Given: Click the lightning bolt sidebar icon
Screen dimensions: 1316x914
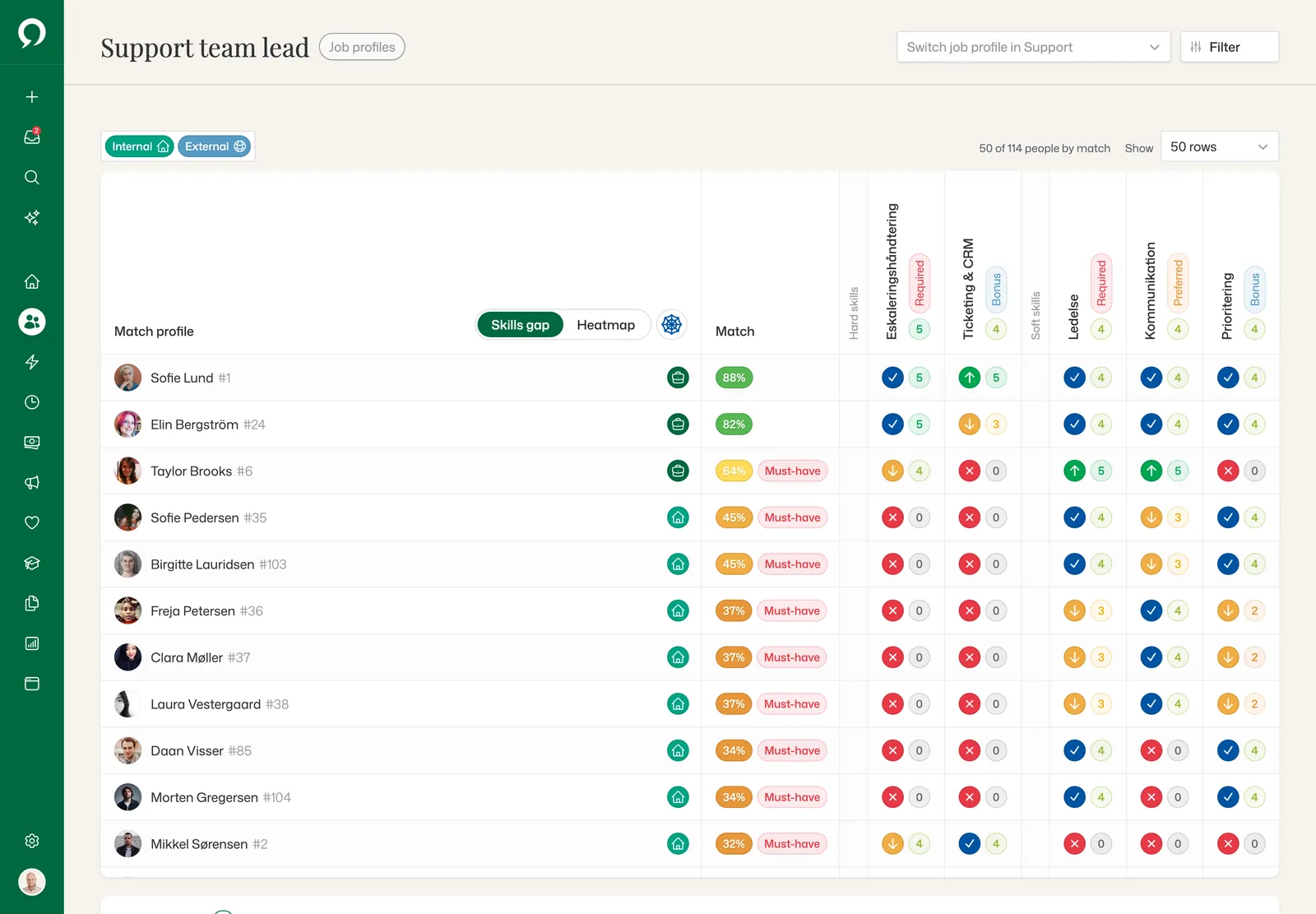Looking at the screenshot, I should pyautogui.click(x=32, y=362).
